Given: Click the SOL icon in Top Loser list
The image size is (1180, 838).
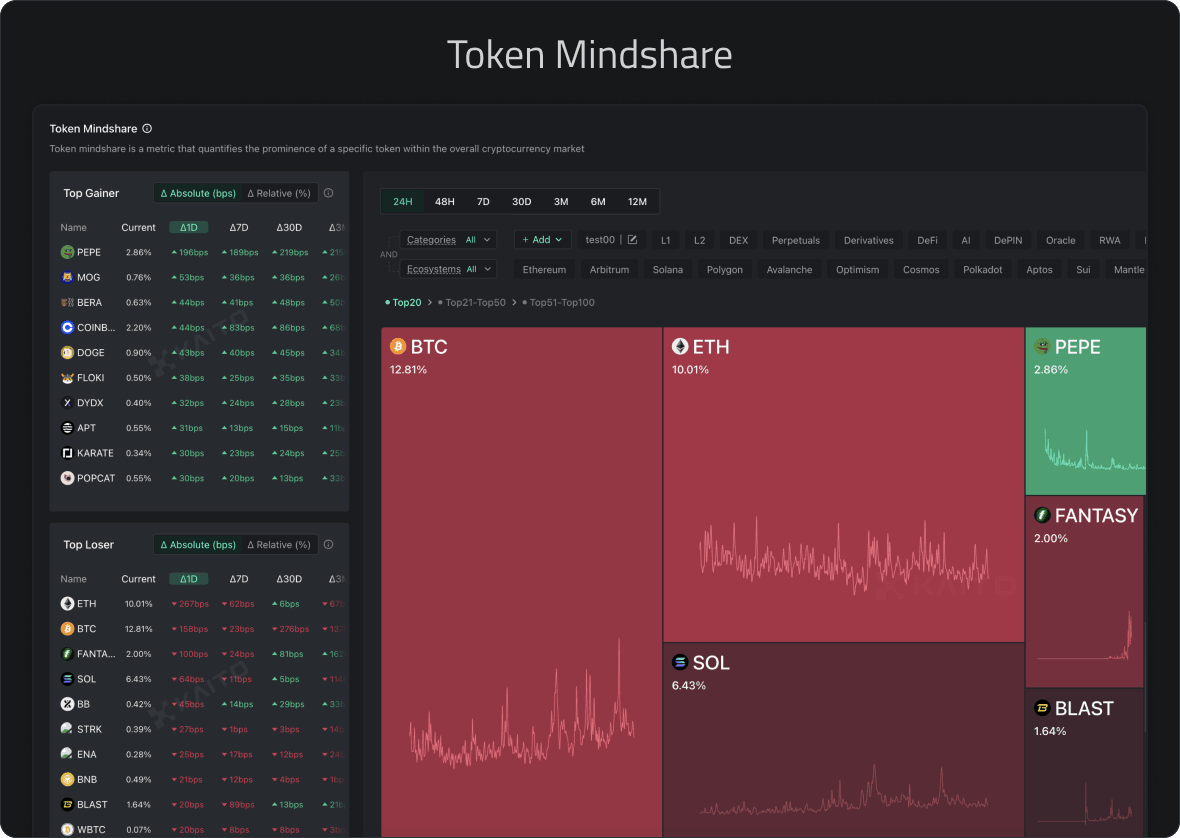Looking at the screenshot, I should (x=67, y=679).
